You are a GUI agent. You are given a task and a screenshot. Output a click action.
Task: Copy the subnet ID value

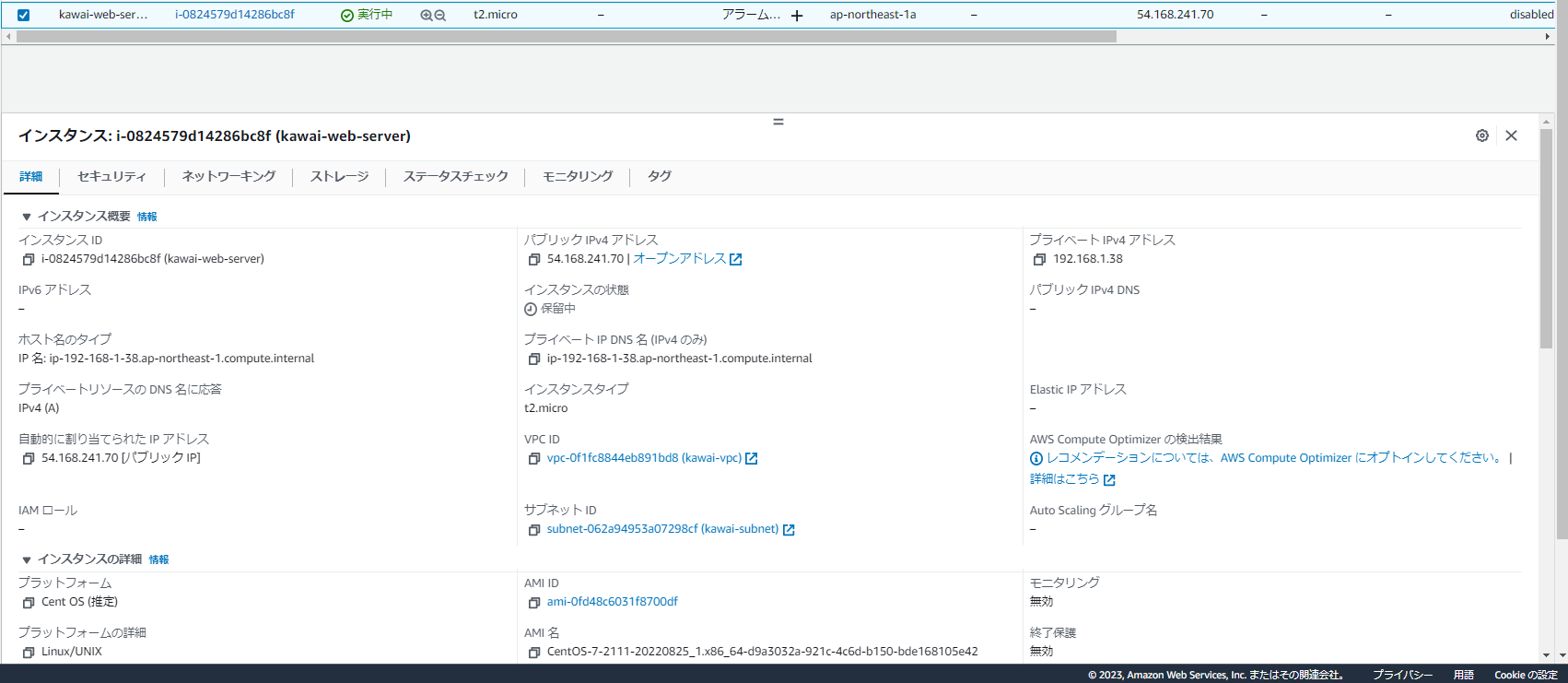[534, 530]
